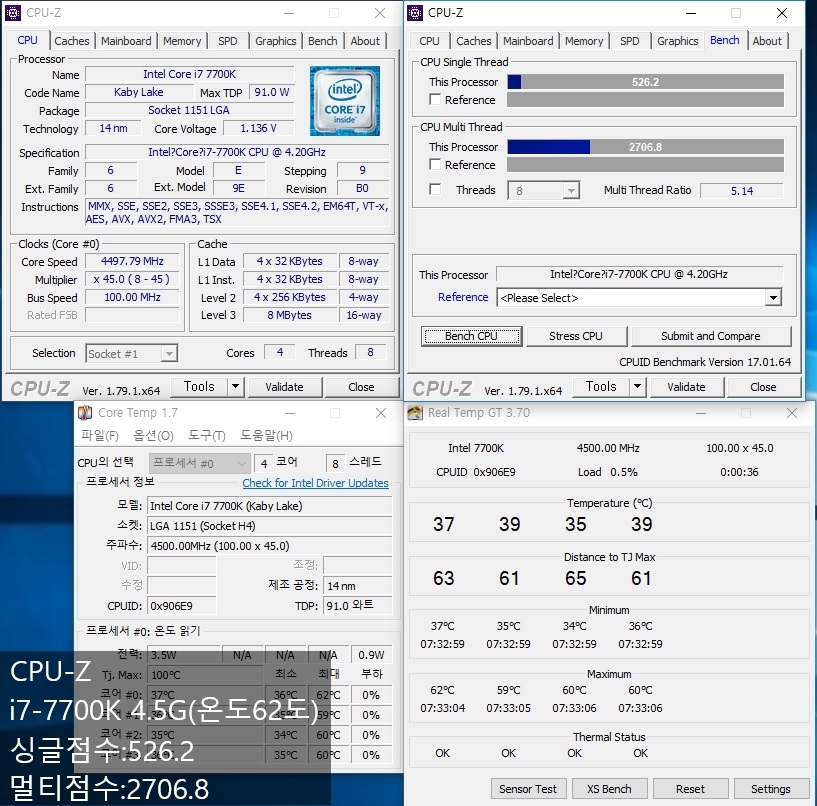Open Core Temp 옵션(O) menu
Image resolution: width=817 pixels, height=806 pixels.
pos(153,435)
